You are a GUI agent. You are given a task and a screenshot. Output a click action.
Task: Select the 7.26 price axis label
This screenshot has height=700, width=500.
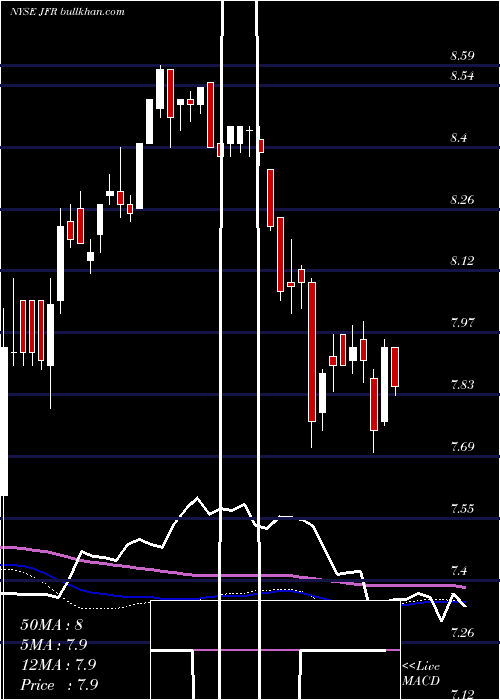click(462, 633)
